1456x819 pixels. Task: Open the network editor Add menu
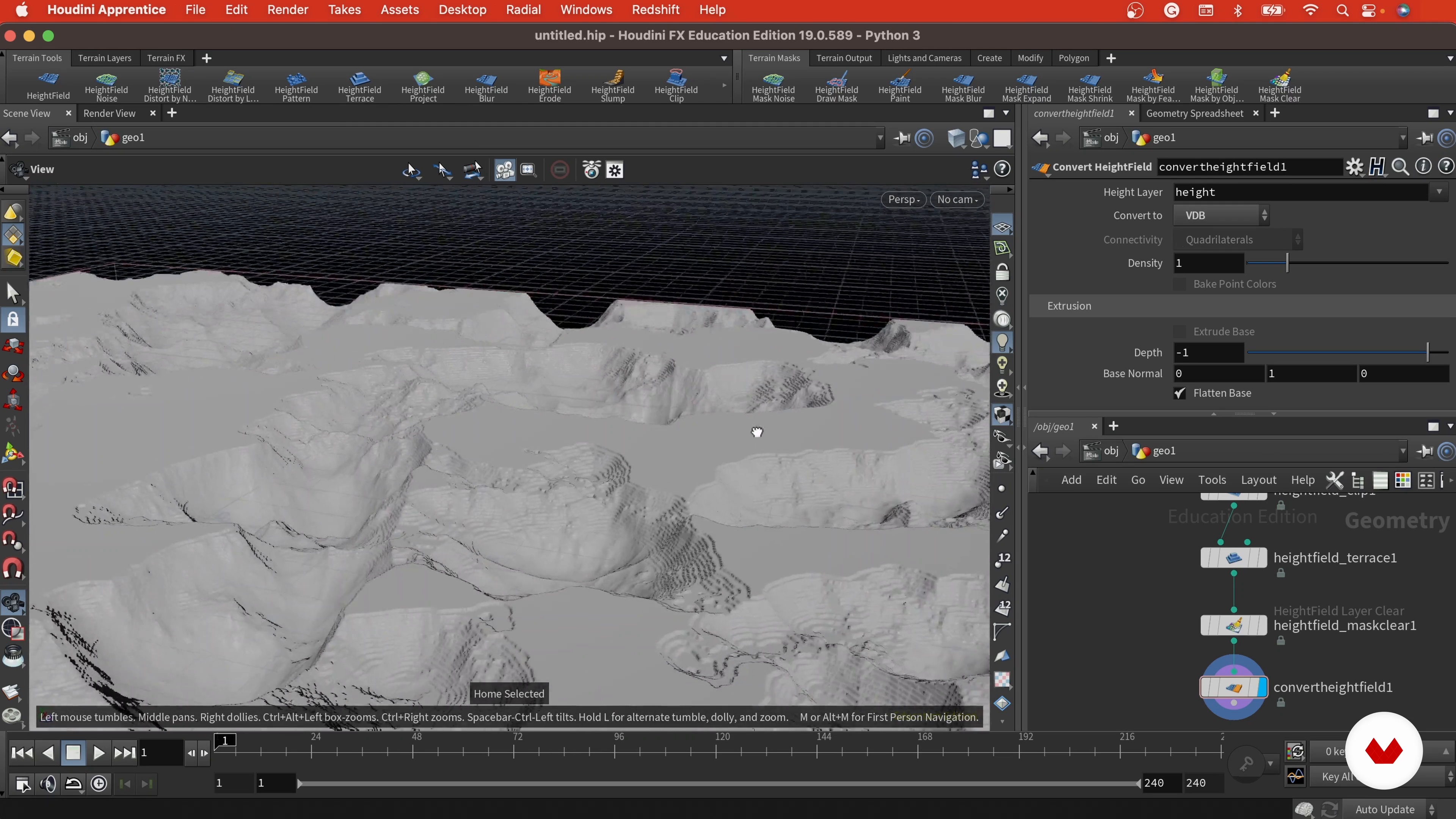[1071, 480]
